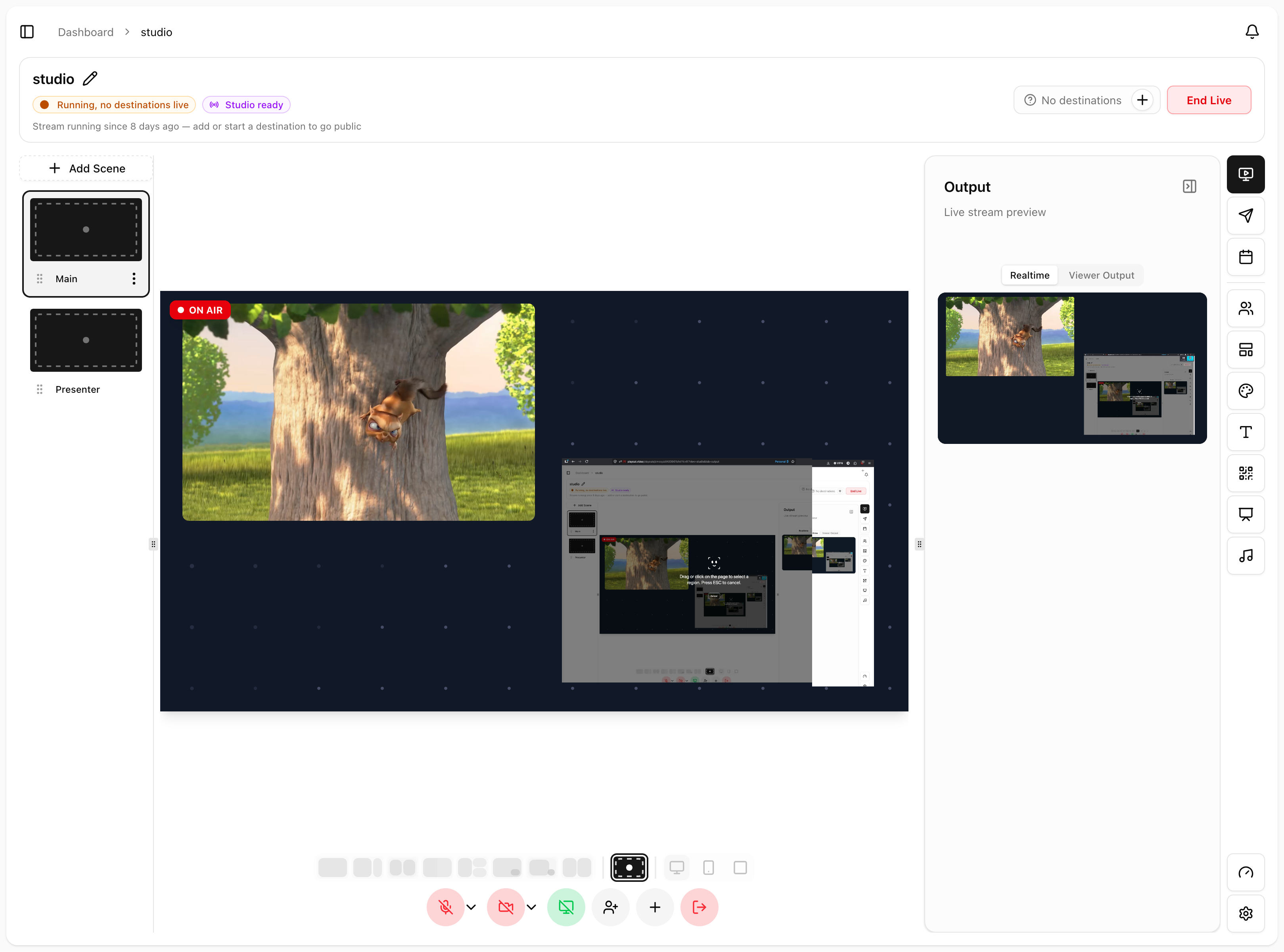Select the picture-in-picture circle layout
Viewport: 1284px width, 952px height.
pyautogui.click(x=542, y=867)
